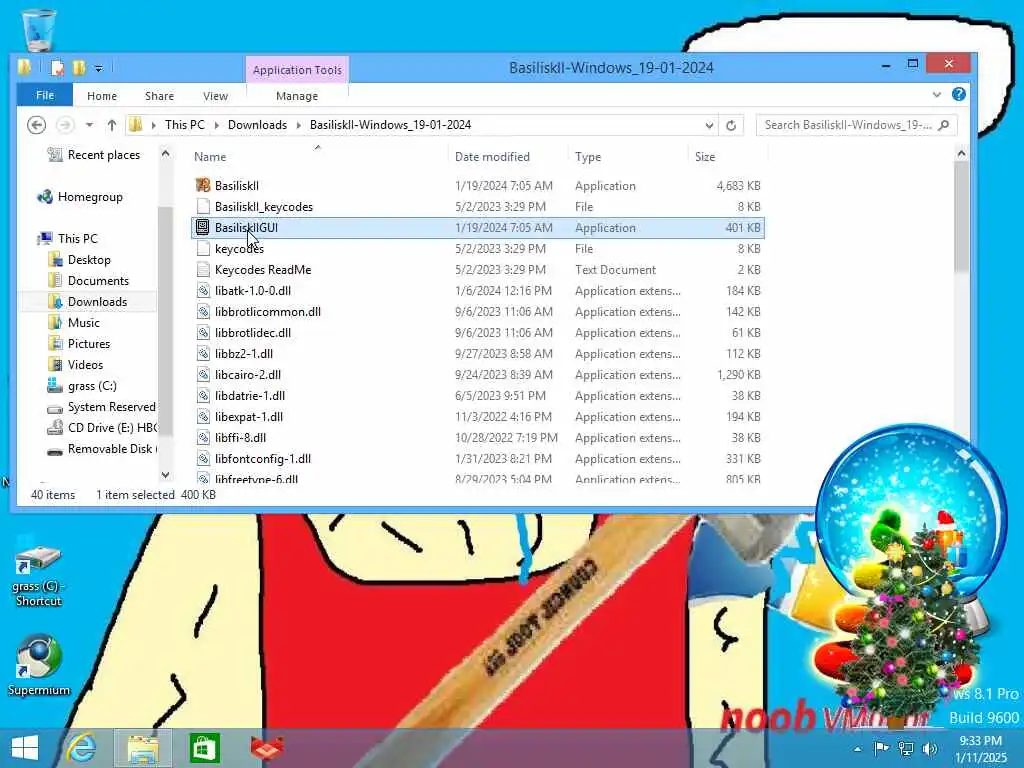1024x768 pixels.
Task: Open Desktop in the navigation pane
Action: tap(80, 259)
